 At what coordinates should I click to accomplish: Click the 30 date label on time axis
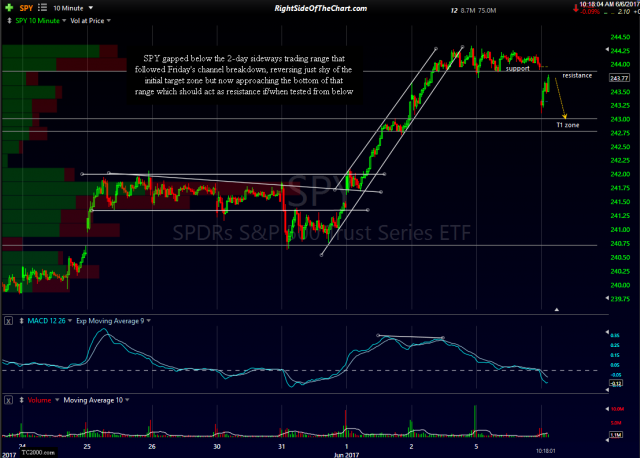pos(217,447)
